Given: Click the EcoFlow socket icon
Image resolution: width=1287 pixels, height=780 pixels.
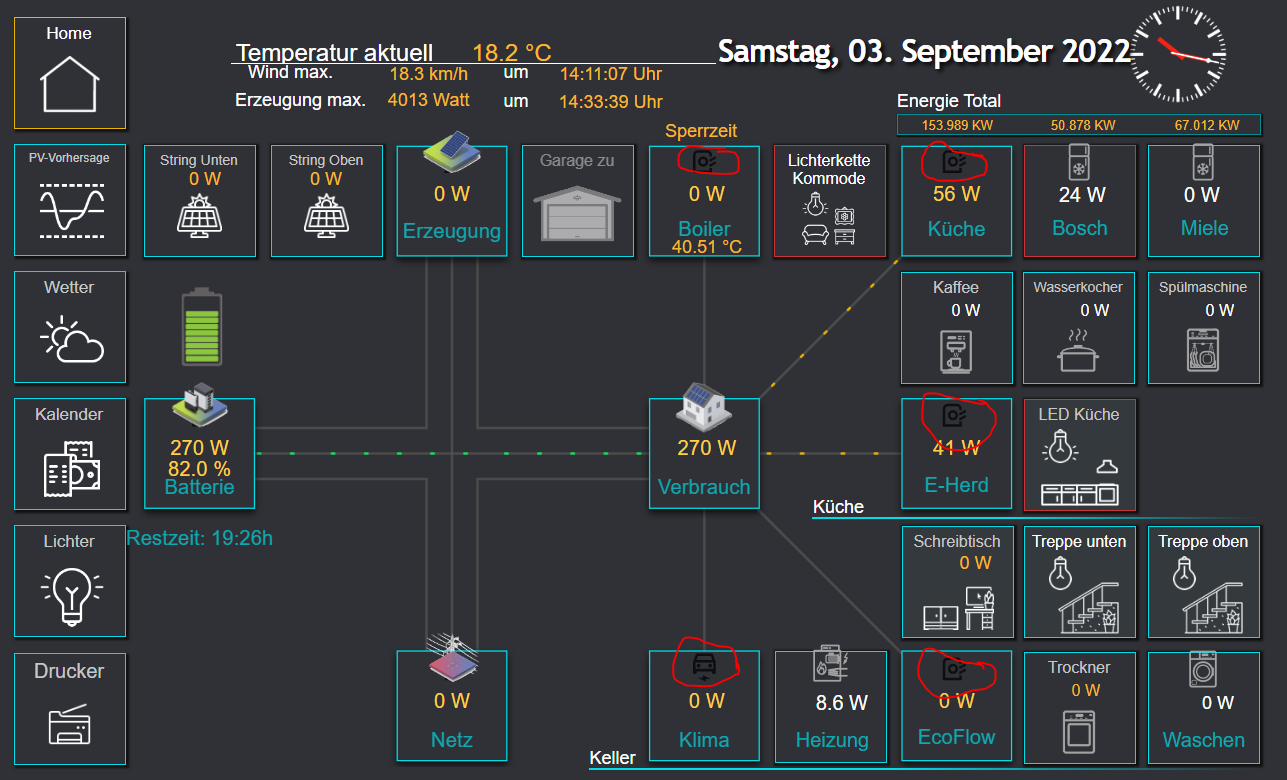Looking at the screenshot, I should click(956, 667).
